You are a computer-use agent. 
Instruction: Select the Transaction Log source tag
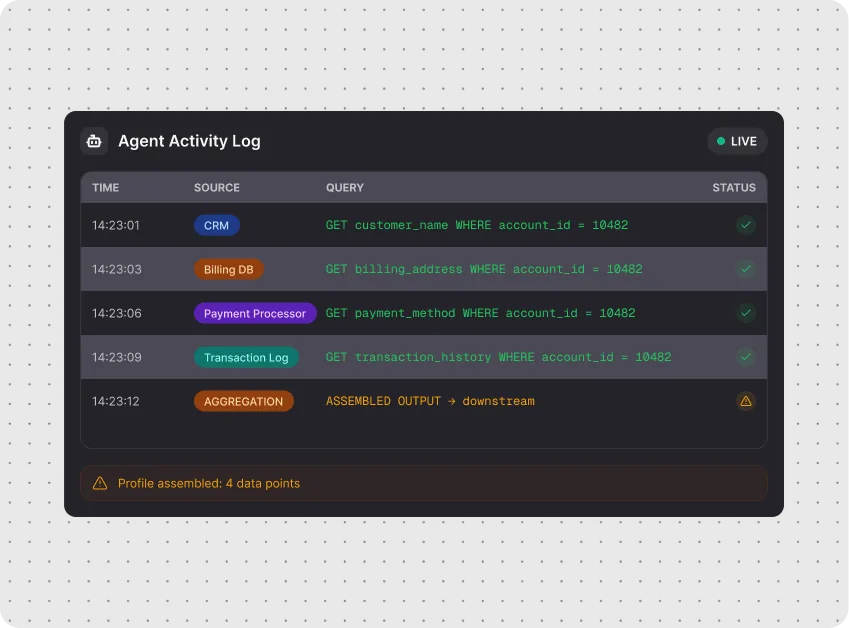coord(246,357)
